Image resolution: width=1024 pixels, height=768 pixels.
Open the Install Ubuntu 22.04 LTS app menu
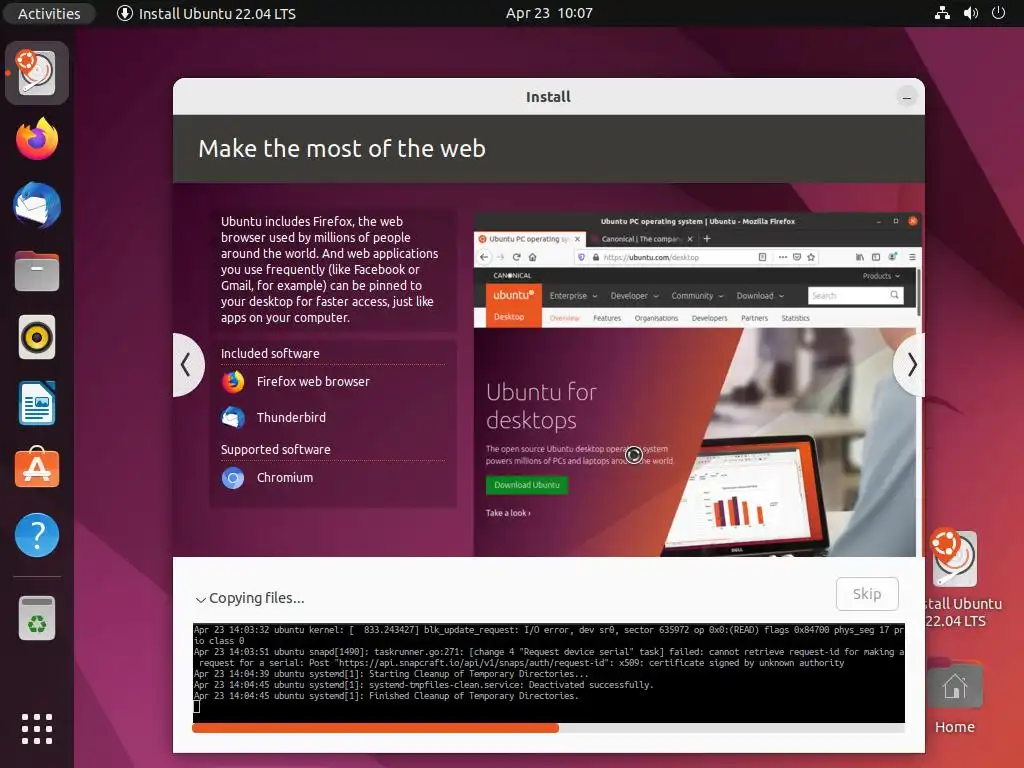[206, 13]
